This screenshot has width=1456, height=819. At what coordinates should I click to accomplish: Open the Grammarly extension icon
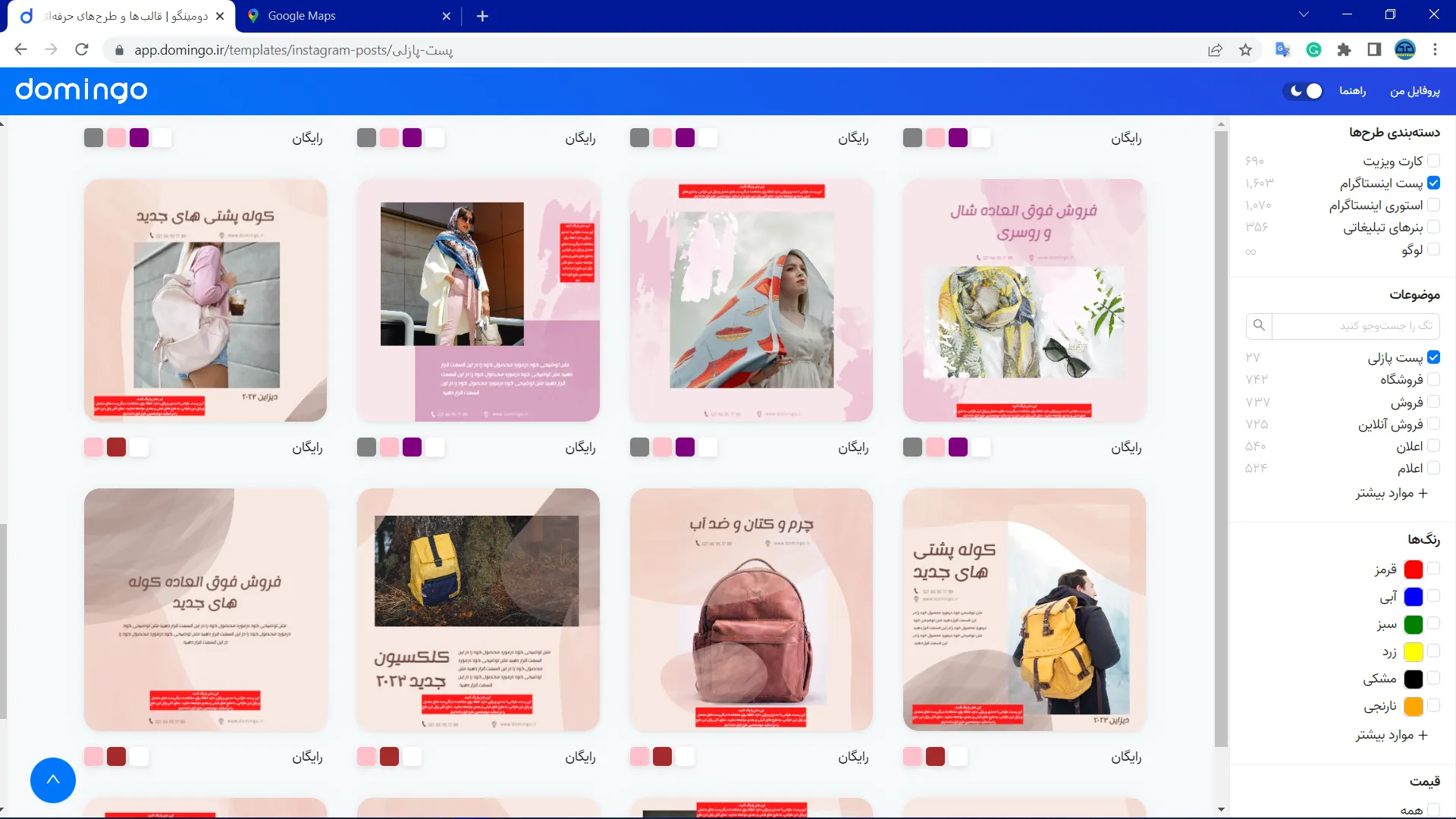click(x=1313, y=50)
